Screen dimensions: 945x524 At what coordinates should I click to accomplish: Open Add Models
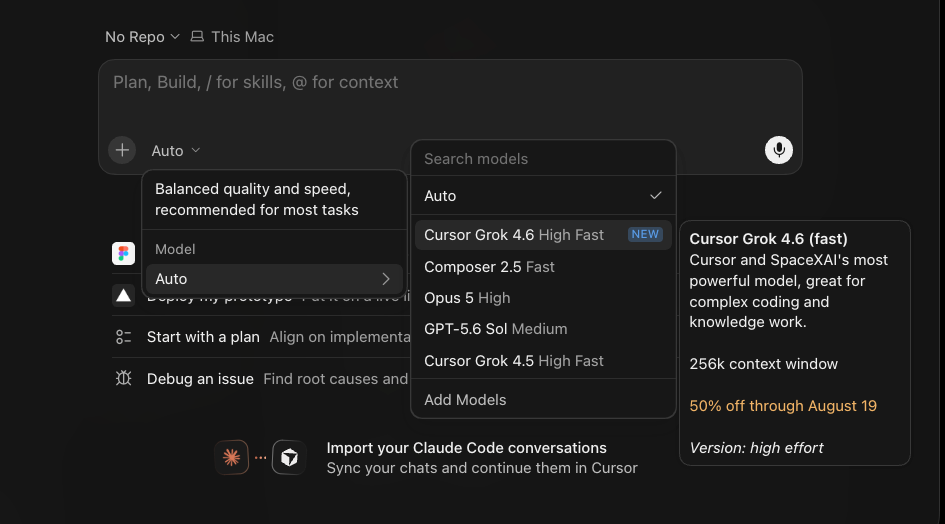coord(543,400)
